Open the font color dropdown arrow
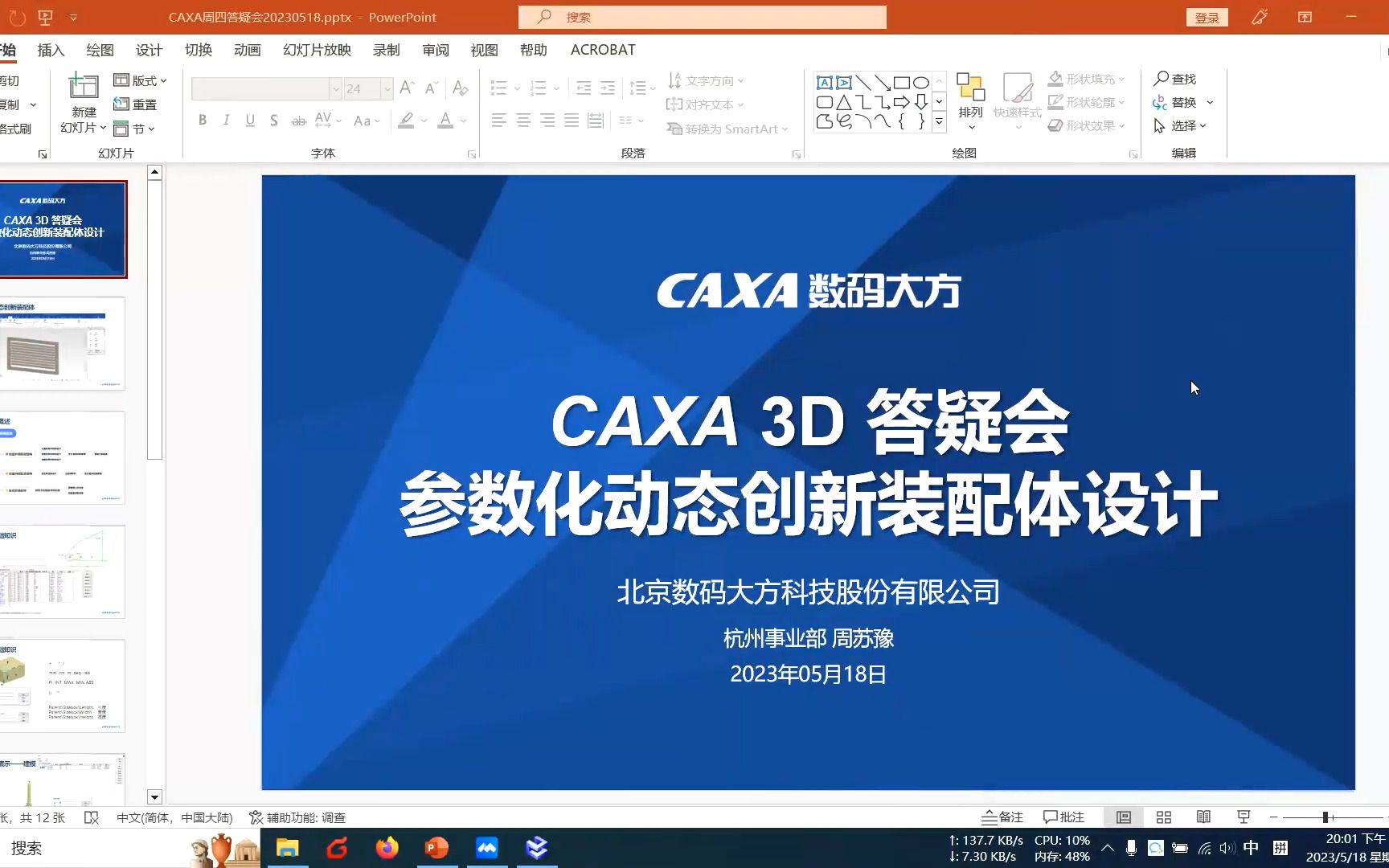The height and width of the screenshot is (868, 1389). [464, 121]
